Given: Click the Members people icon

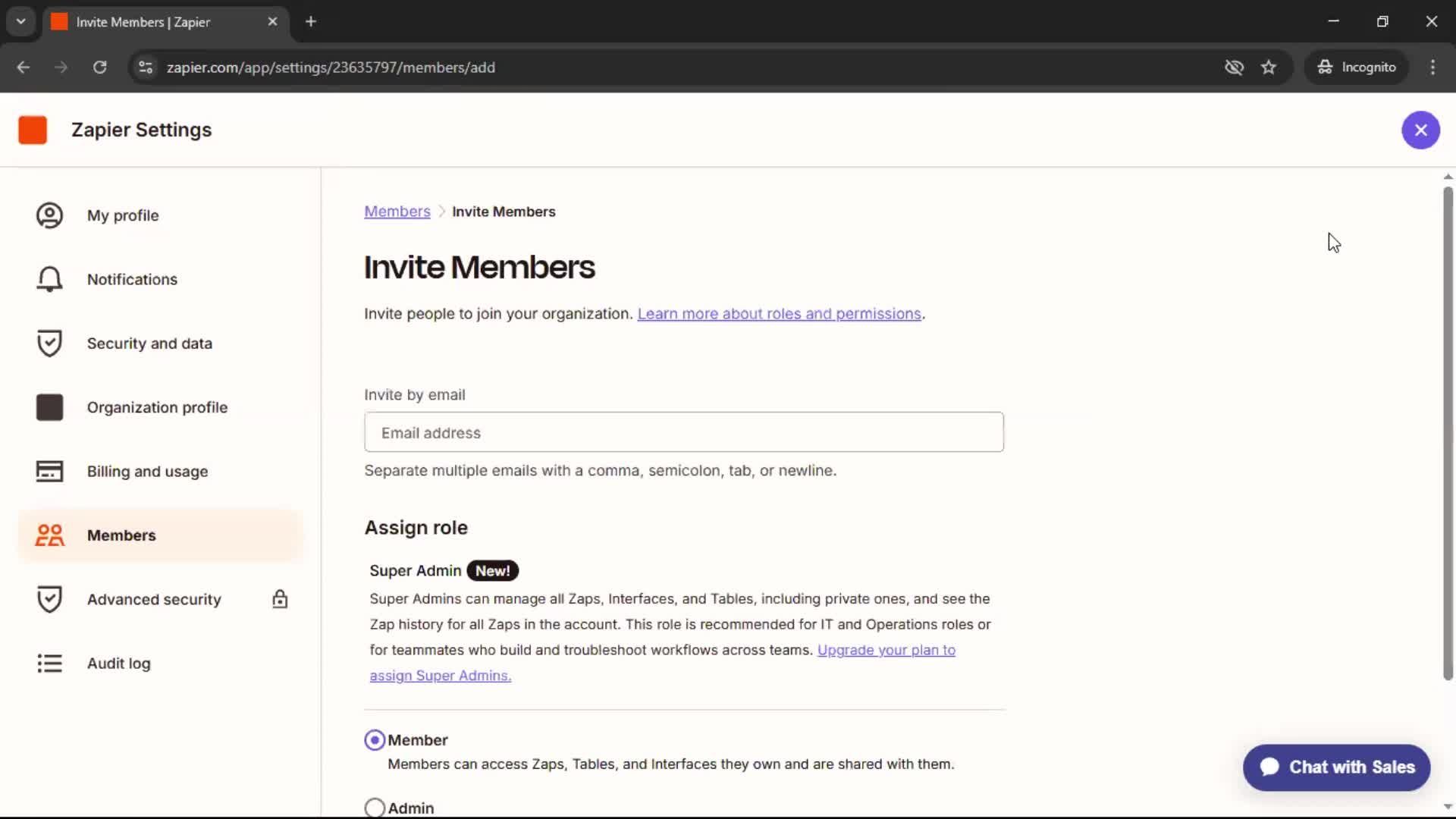Looking at the screenshot, I should click(49, 535).
